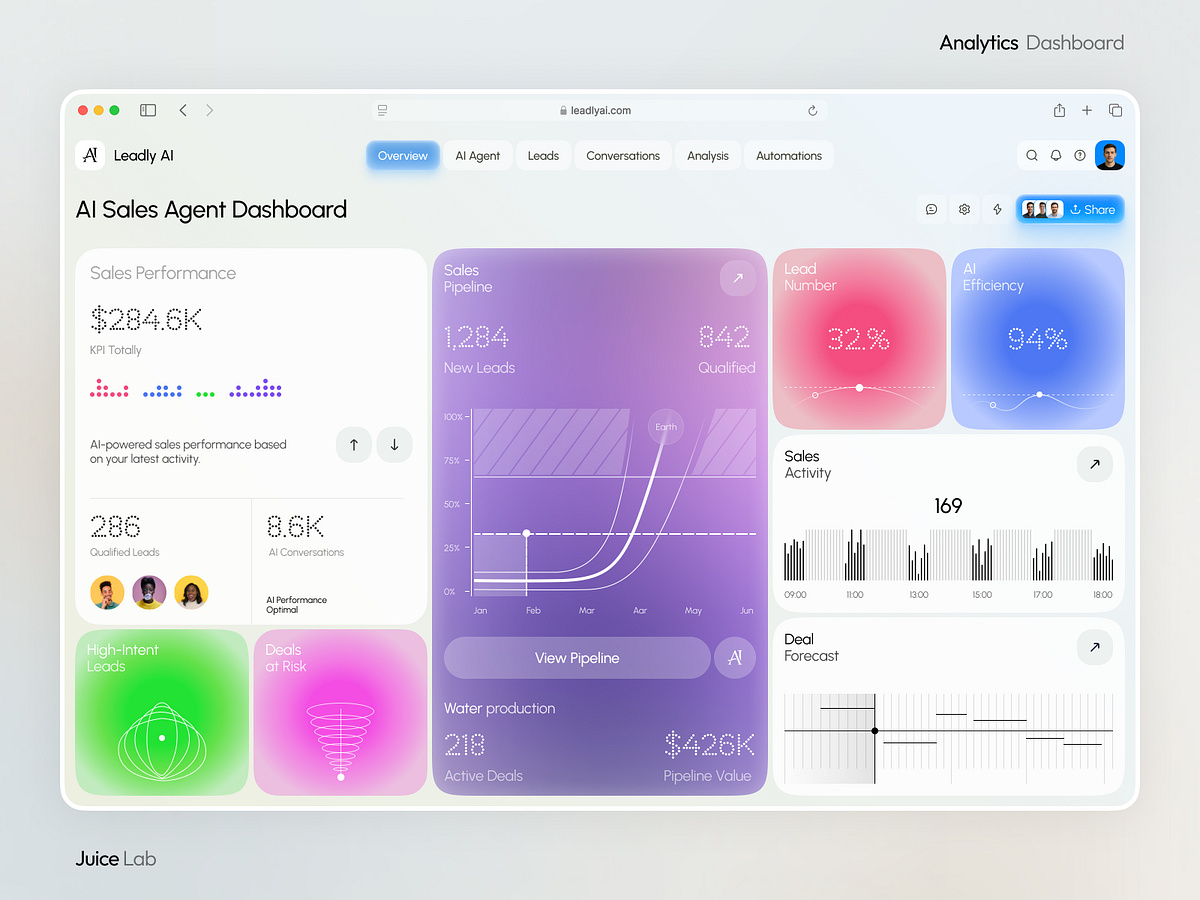Add a new browser tab with the plus icon
The image size is (1200, 900).
pyautogui.click(x=1087, y=110)
